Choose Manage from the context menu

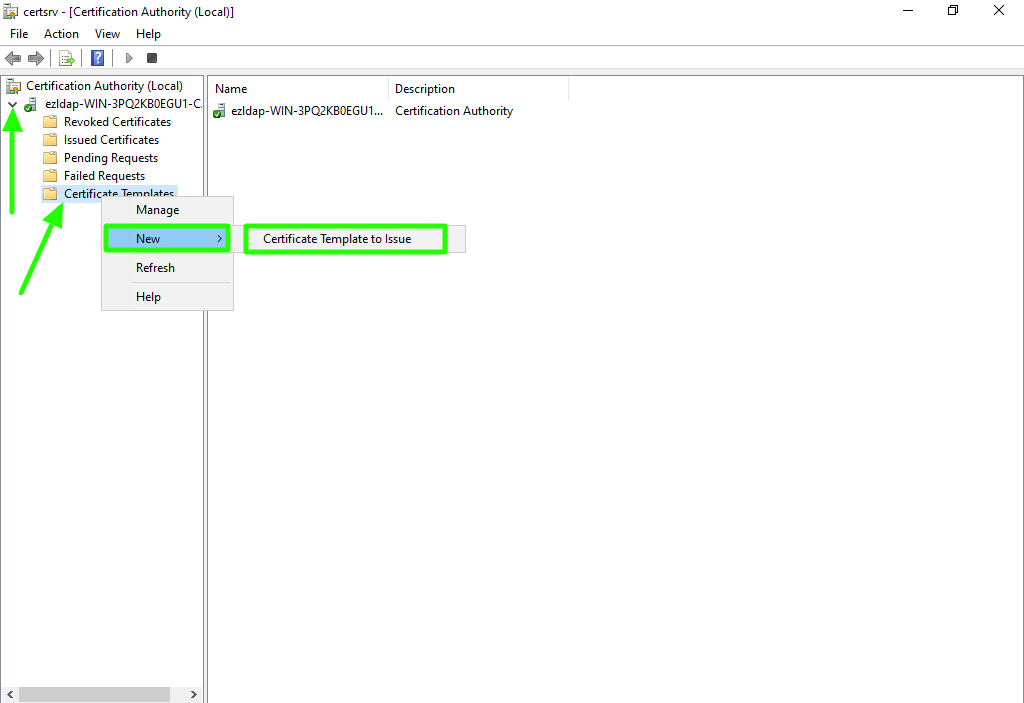(x=157, y=210)
